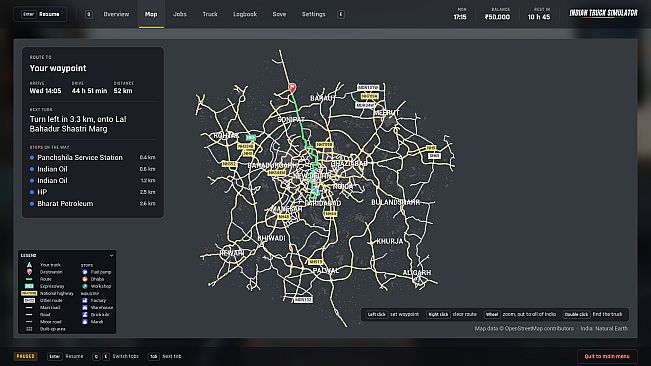Go to the Logbook tab
Image resolution: width=651 pixels, height=366 pixels.
pyautogui.click(x=245, y=14)
